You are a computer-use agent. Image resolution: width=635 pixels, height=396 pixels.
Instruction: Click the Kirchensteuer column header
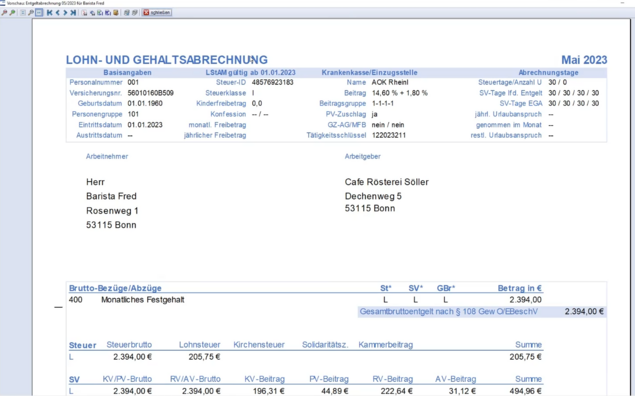259,345
